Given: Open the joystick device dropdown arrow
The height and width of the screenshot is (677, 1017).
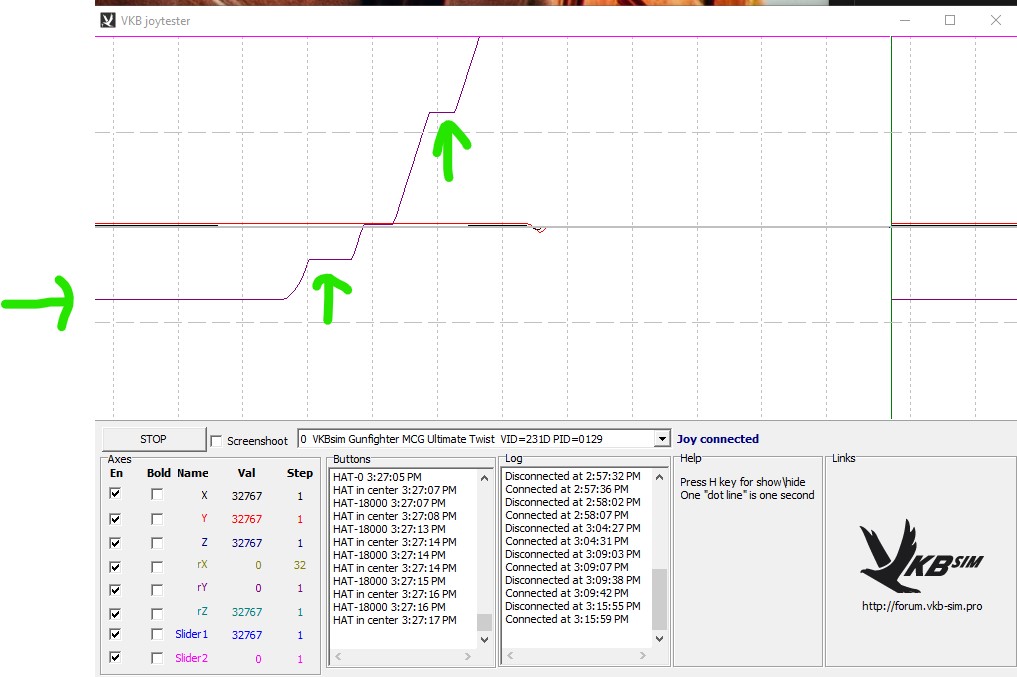Looking at the screenshot, I should pyautogui.click(x=662, y=439).
